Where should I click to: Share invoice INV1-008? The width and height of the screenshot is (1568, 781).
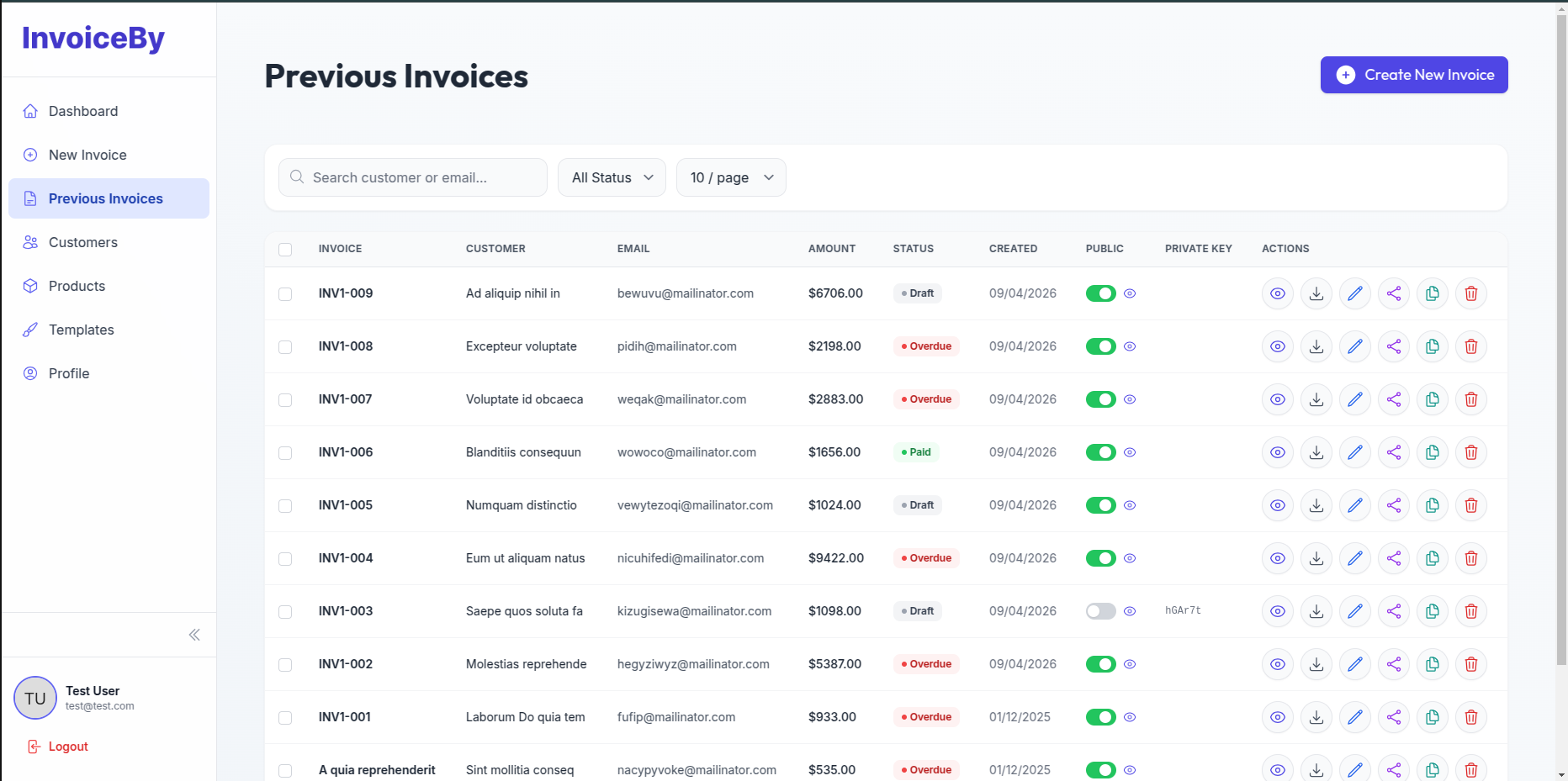(x=1394, y=346)
